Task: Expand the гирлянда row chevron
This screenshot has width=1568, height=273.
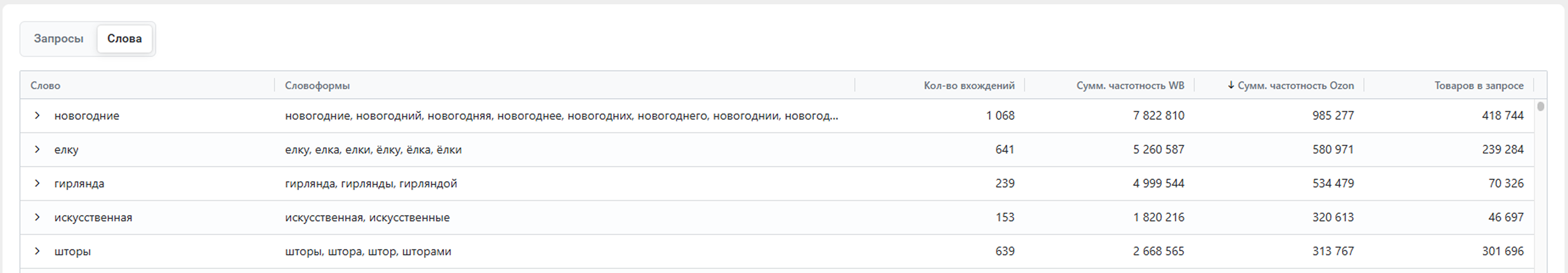Action: pyautogui.click(x=37, y=184)
